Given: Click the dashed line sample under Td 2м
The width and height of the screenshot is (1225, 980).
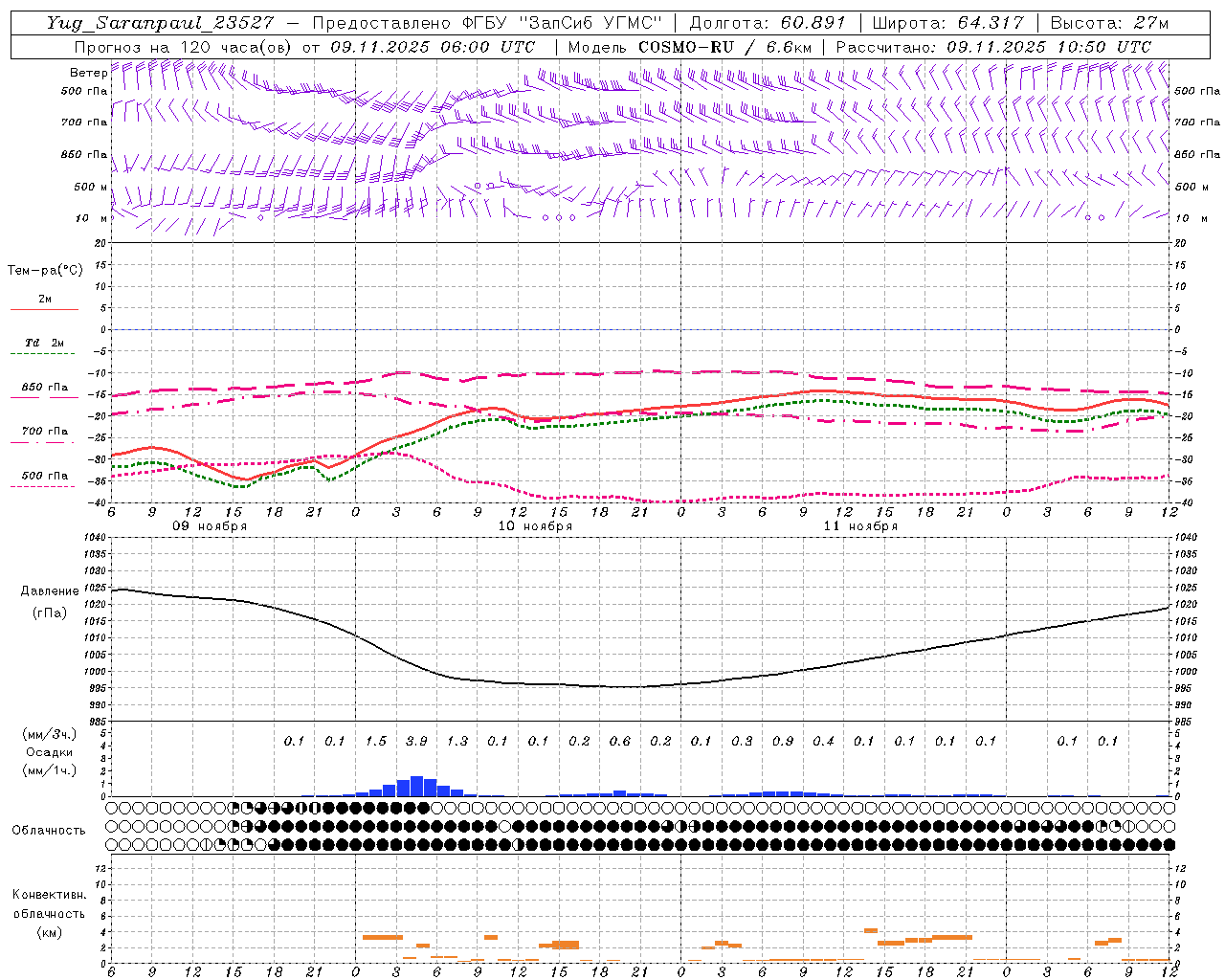Looking at the screenshot, I should click(x=44, y=354).
